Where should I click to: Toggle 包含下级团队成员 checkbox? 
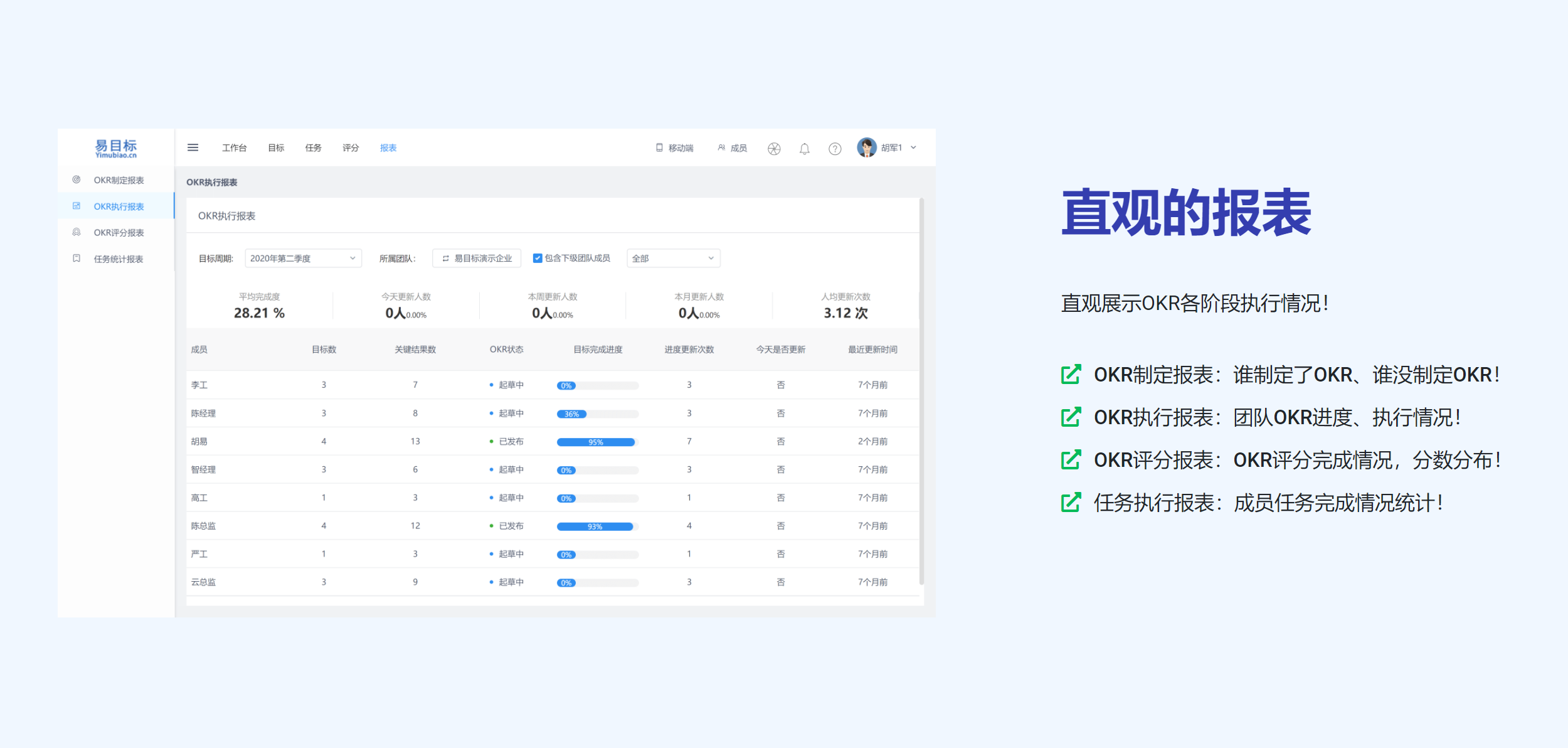(x=537, y=258)
